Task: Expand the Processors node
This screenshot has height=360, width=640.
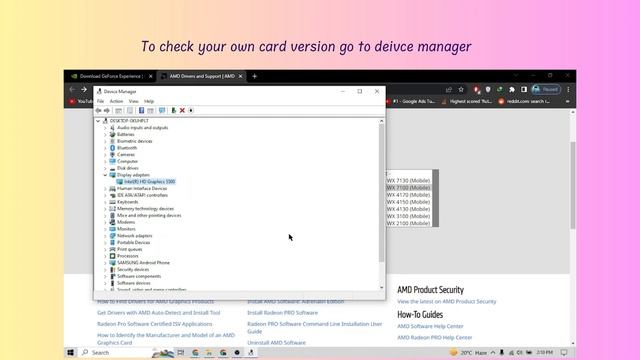Action: coord(105,256)
